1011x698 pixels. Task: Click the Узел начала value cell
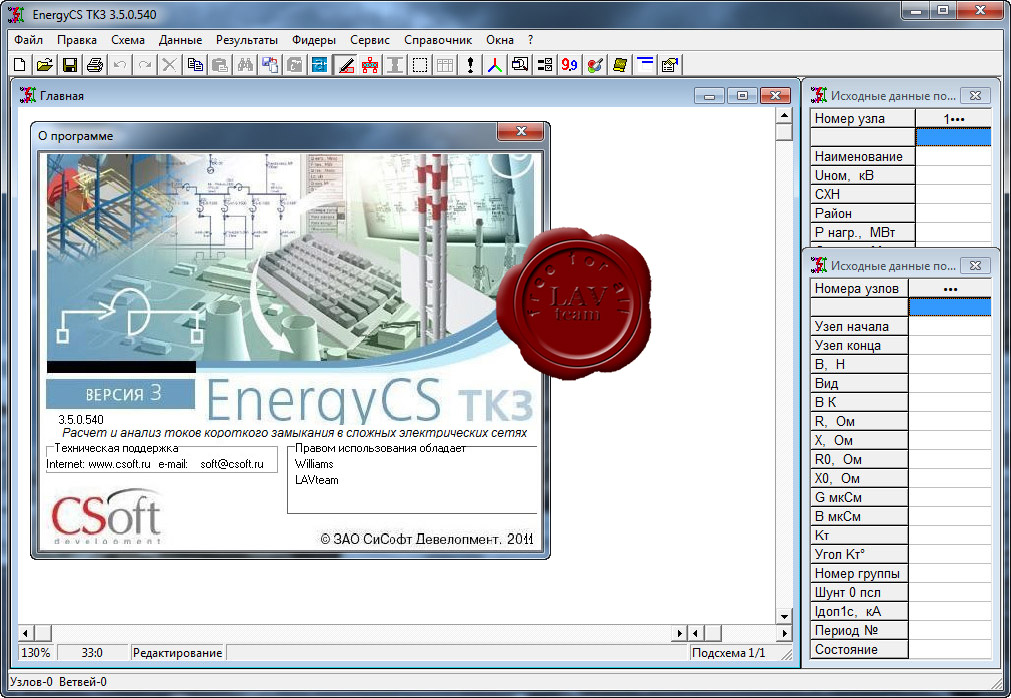[950, 326]
